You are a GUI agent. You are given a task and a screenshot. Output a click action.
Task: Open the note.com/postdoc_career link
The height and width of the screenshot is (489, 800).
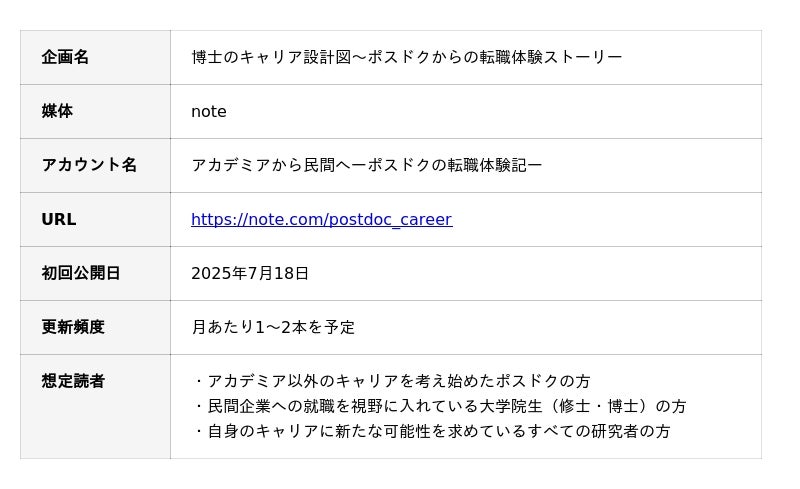[321, 220]
